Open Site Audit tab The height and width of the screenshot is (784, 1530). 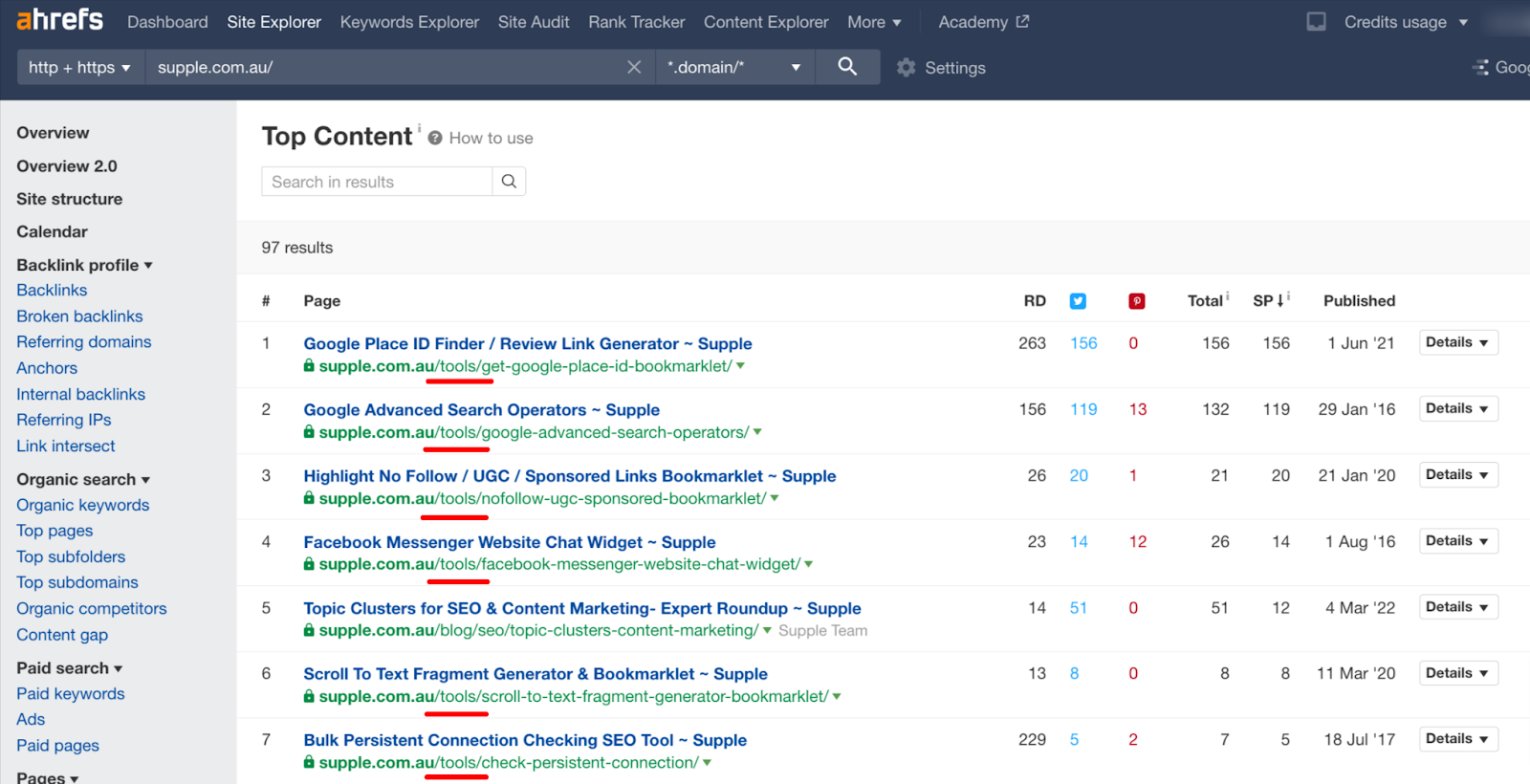[x=534, y=22]
